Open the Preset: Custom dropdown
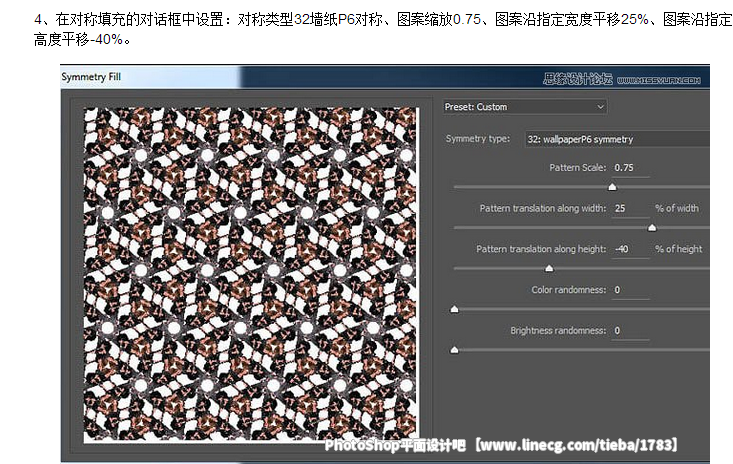Viewport: 733px width, 464px height. tap(525, 107)
